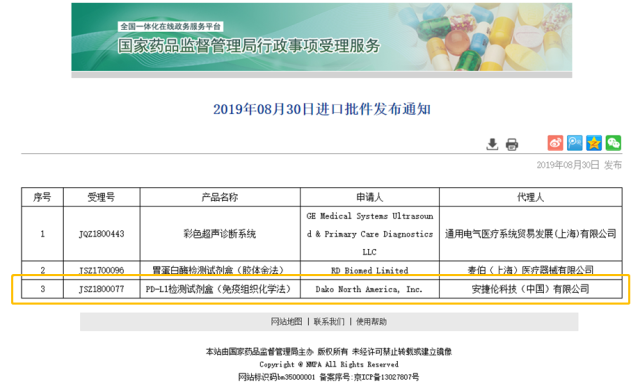
Task: Click the 代理人 column header
Action: [x=531, y=197]
